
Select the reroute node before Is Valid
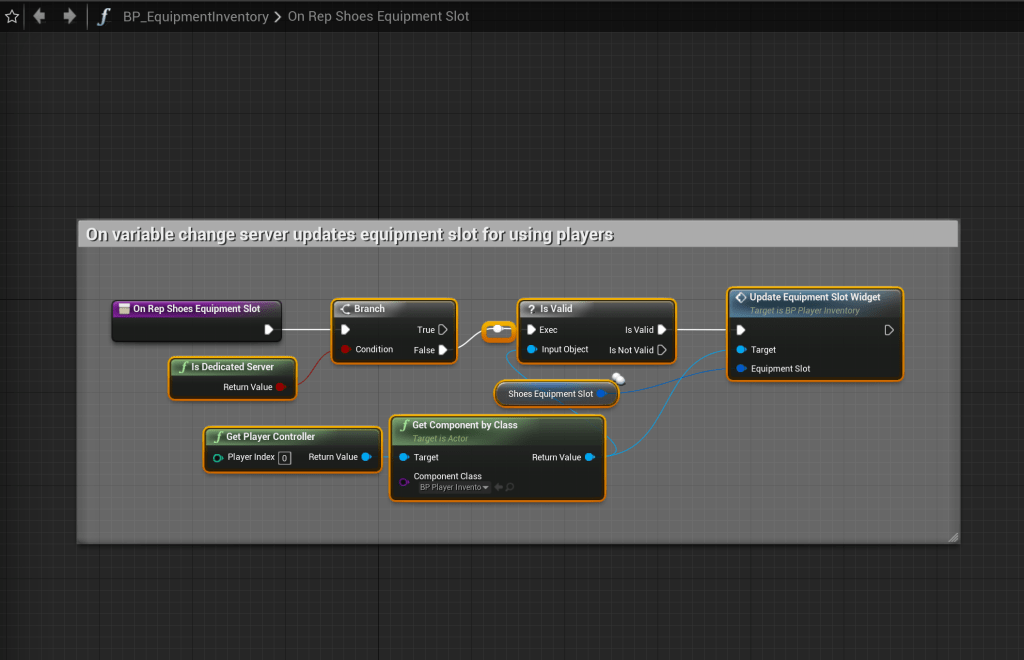(498, 330)
